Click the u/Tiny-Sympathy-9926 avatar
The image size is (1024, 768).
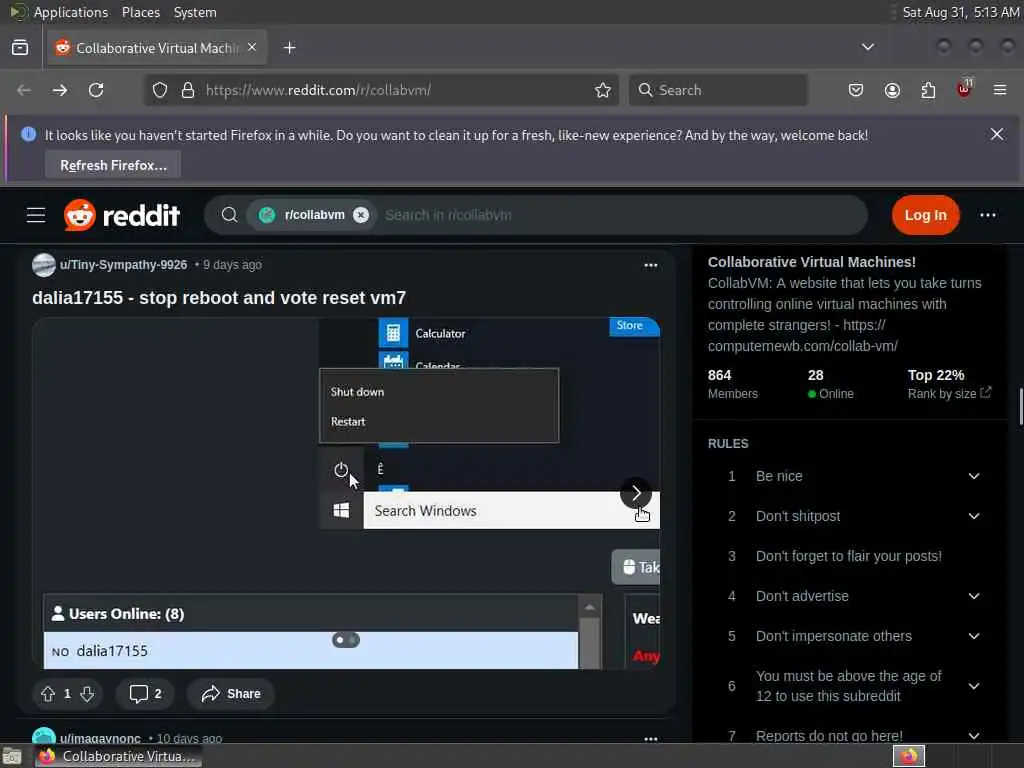[44, 264]
